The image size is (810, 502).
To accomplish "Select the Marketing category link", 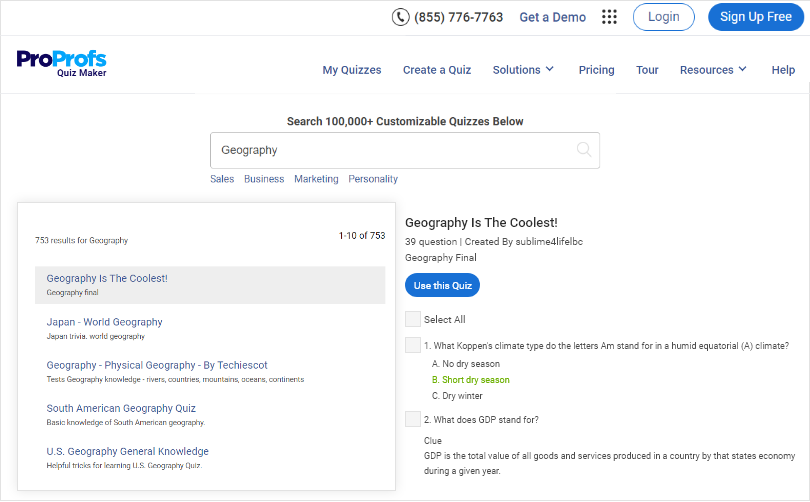I will pos(316,179).
